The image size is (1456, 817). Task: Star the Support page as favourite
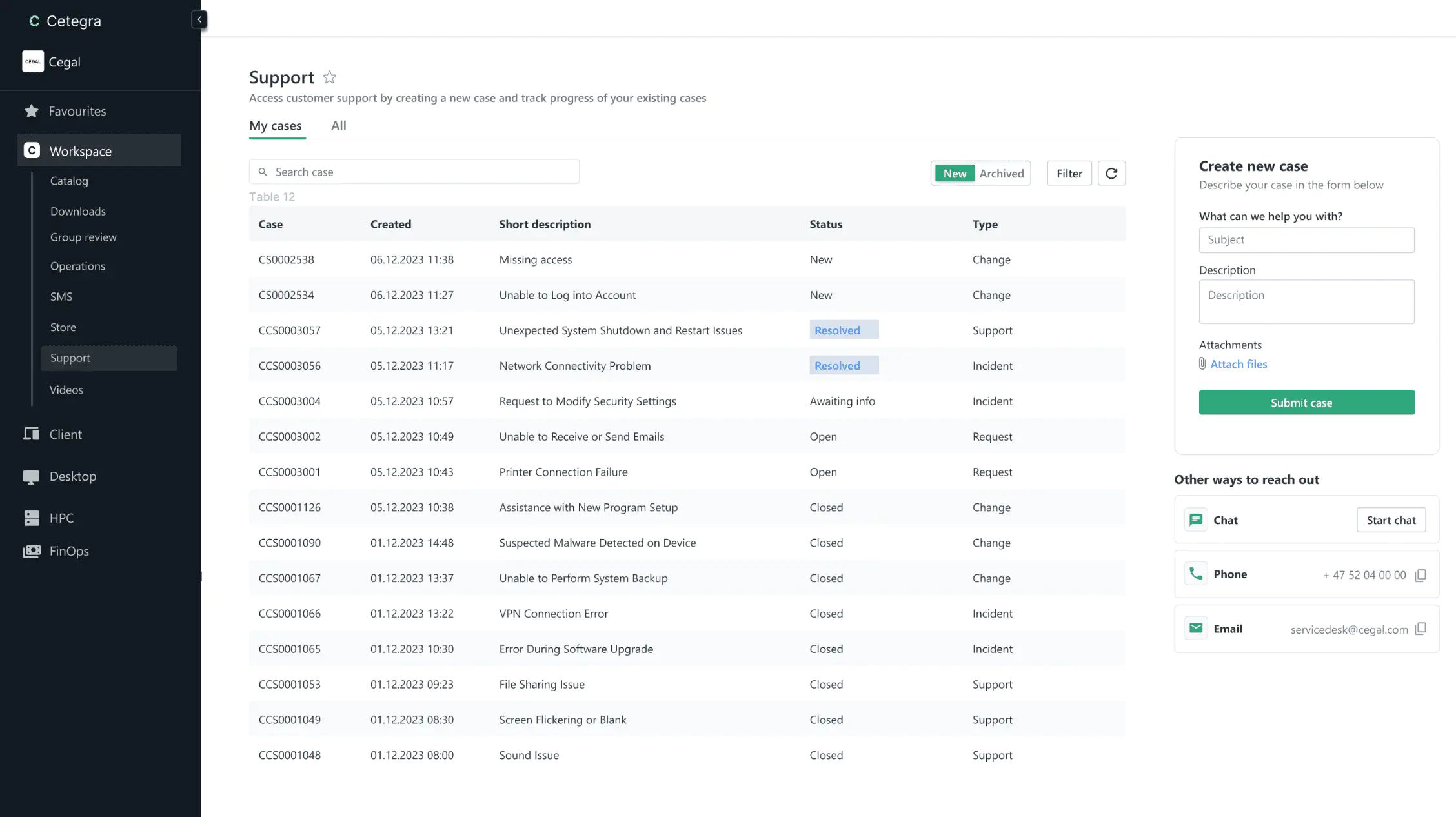point(329,77)
